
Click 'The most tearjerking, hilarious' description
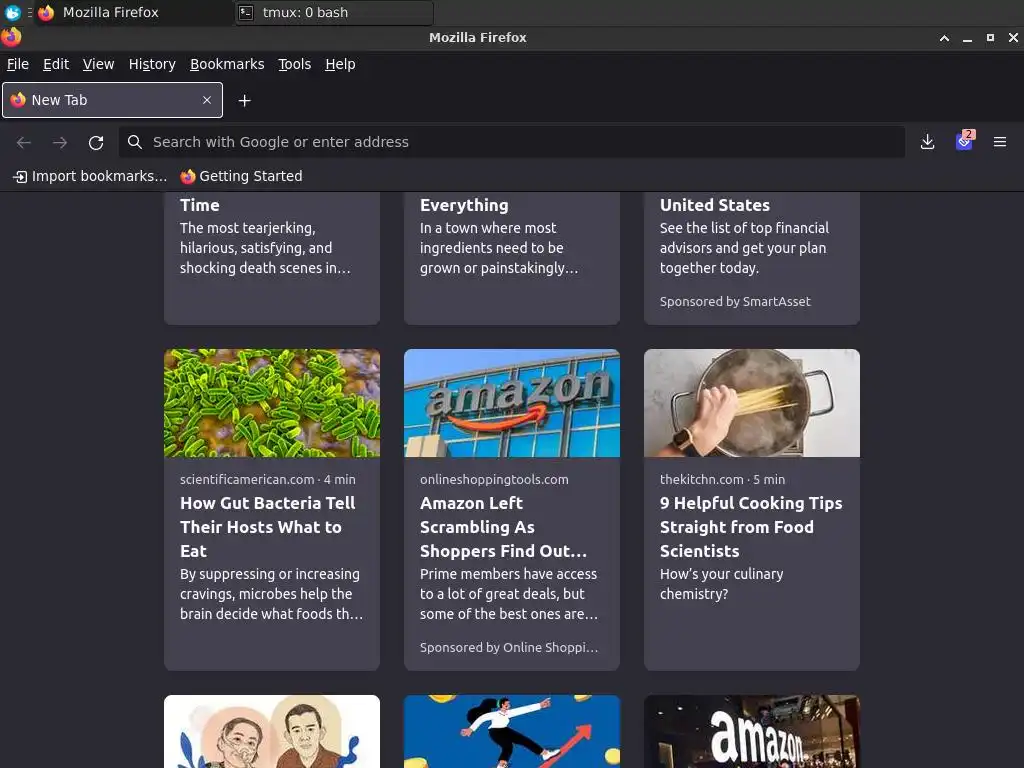pyautogui.click(x=265, y=248)
